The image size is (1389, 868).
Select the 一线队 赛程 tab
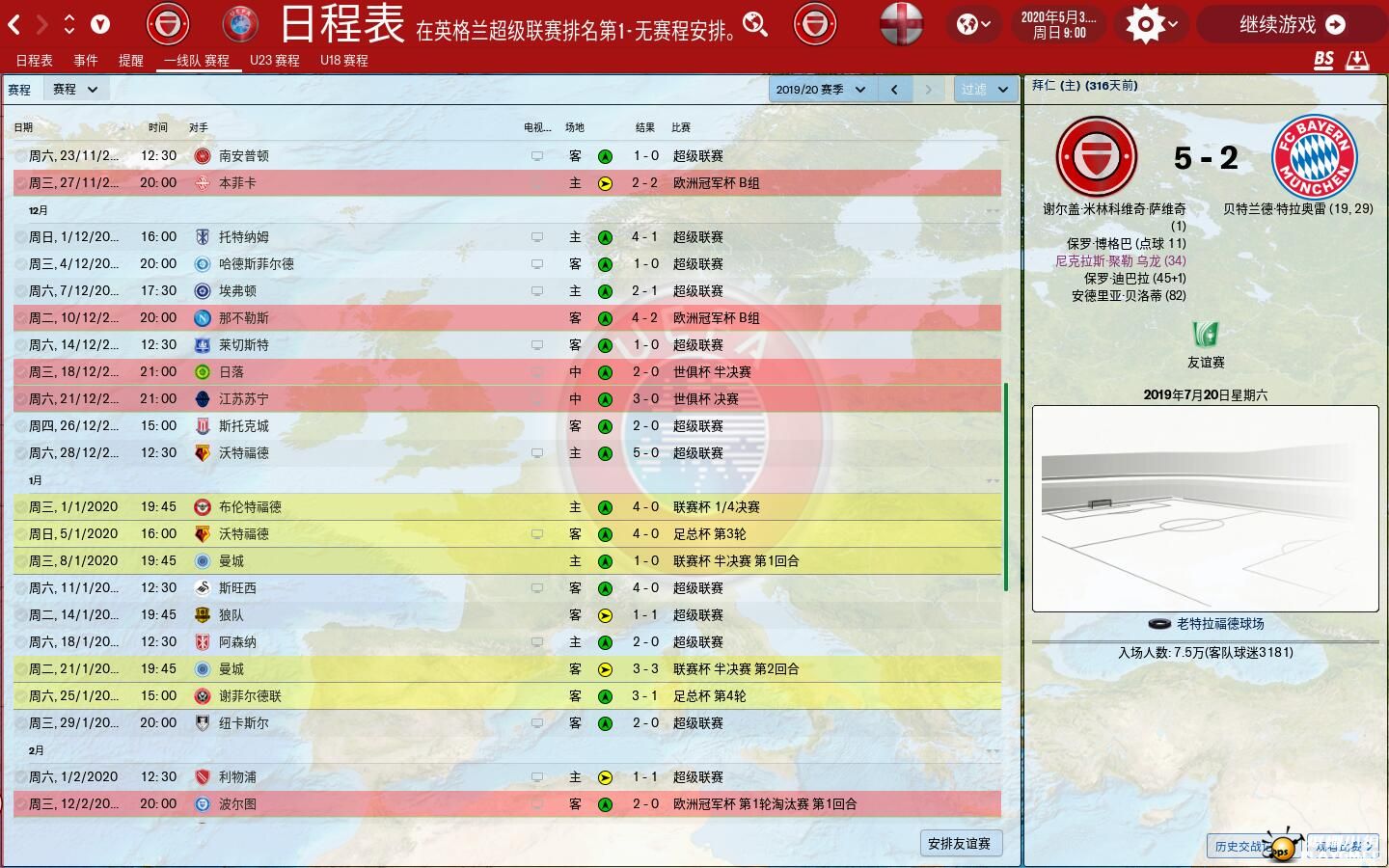[197, 60]
